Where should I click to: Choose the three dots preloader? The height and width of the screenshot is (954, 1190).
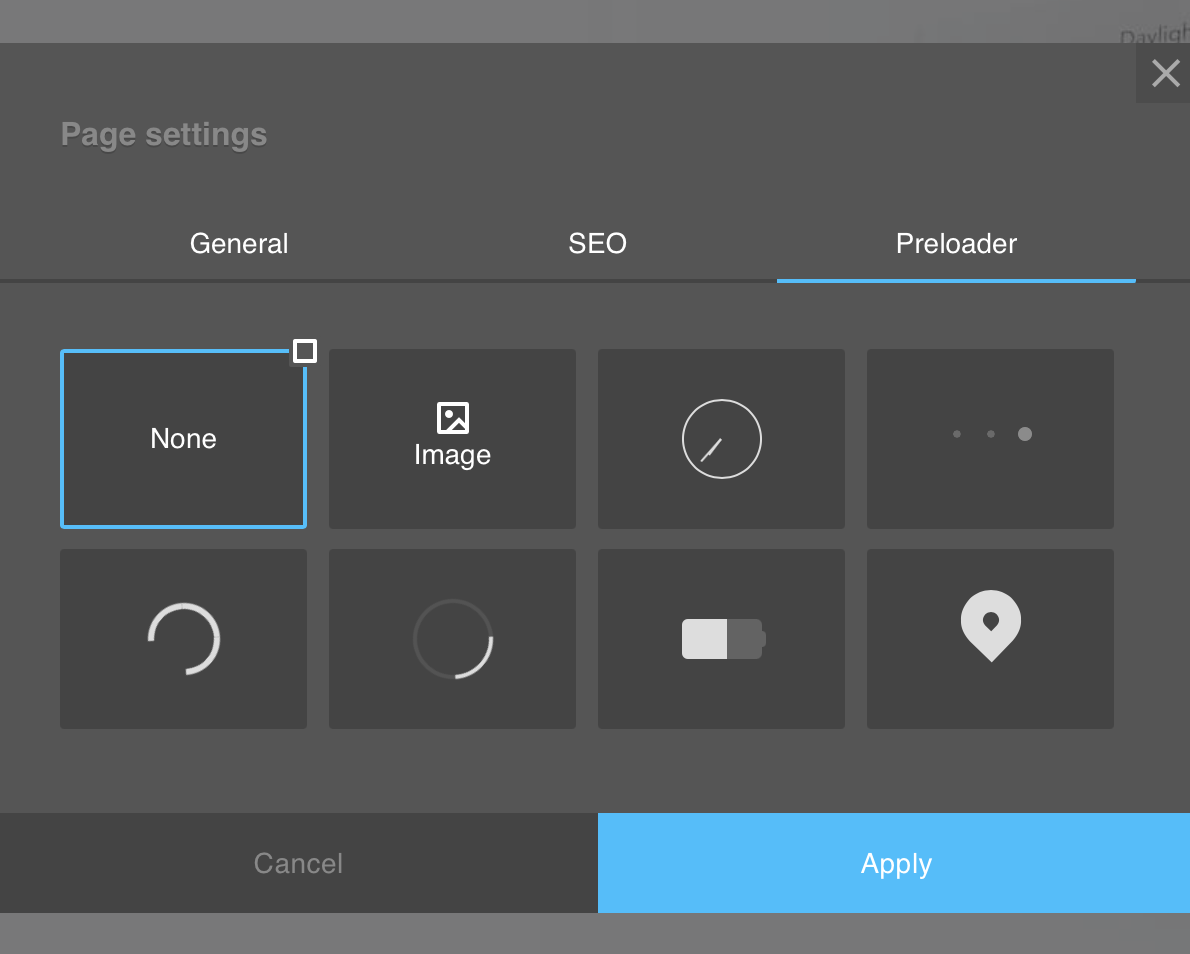990,439
